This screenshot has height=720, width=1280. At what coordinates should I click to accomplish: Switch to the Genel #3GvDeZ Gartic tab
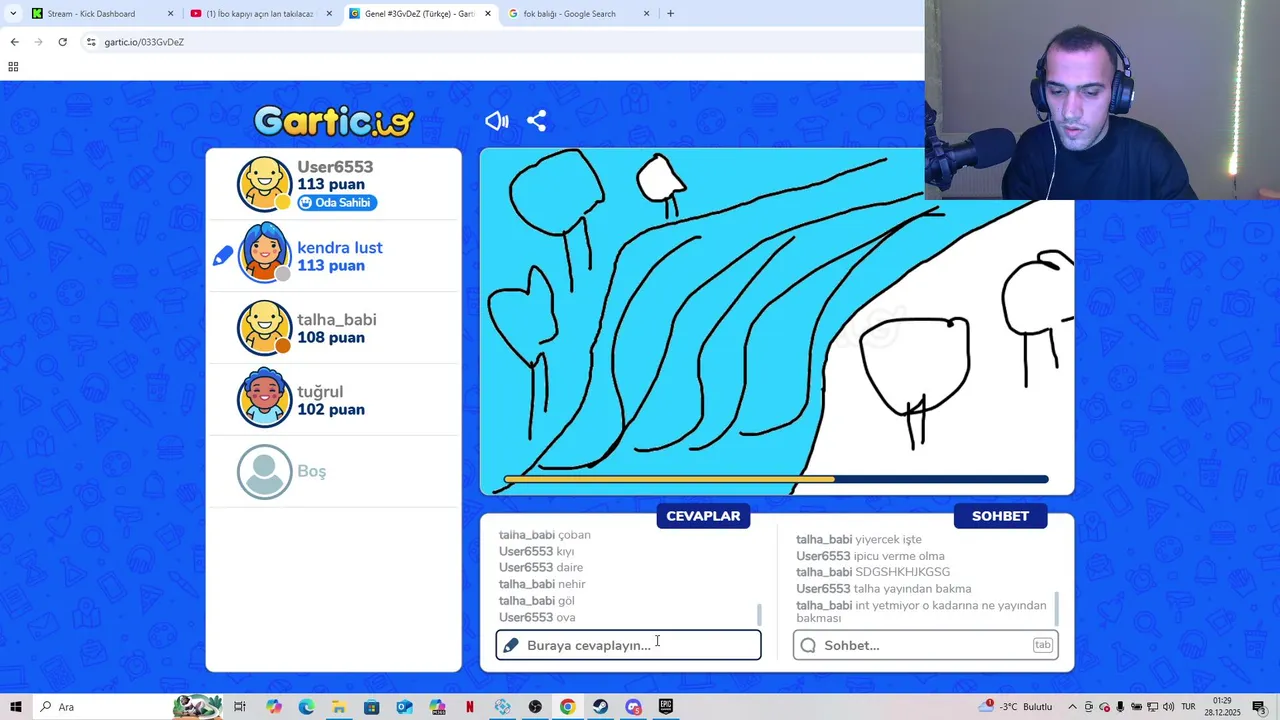[x=419, y=14]
